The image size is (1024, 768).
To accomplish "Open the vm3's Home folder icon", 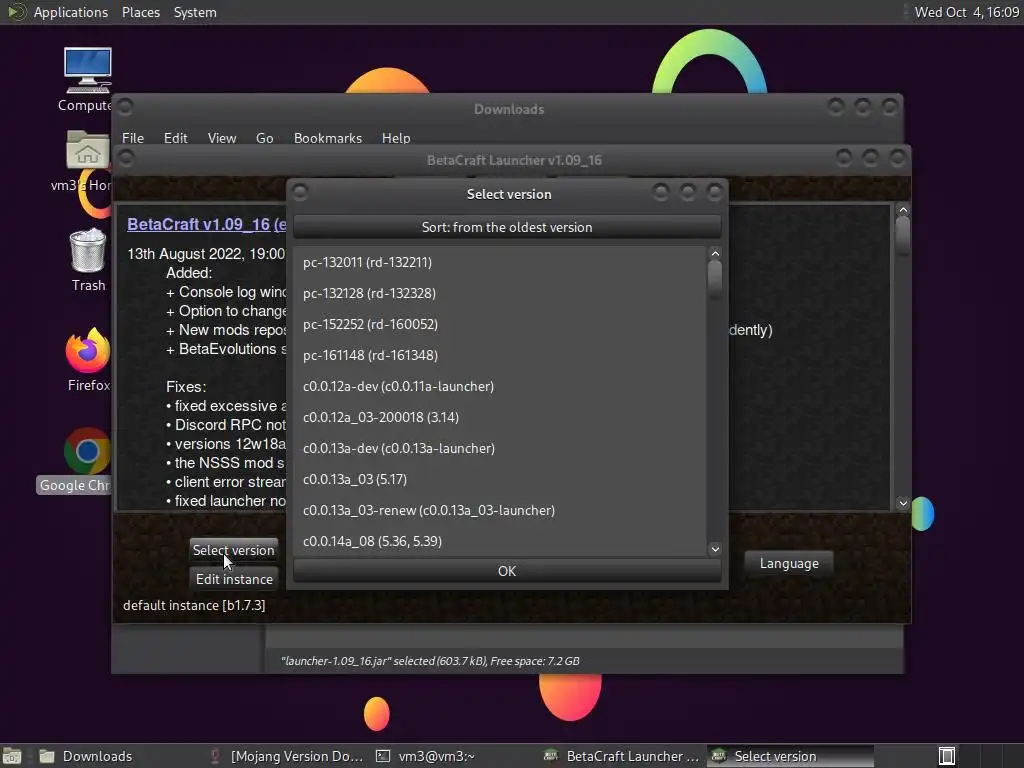I will point(88,150).
